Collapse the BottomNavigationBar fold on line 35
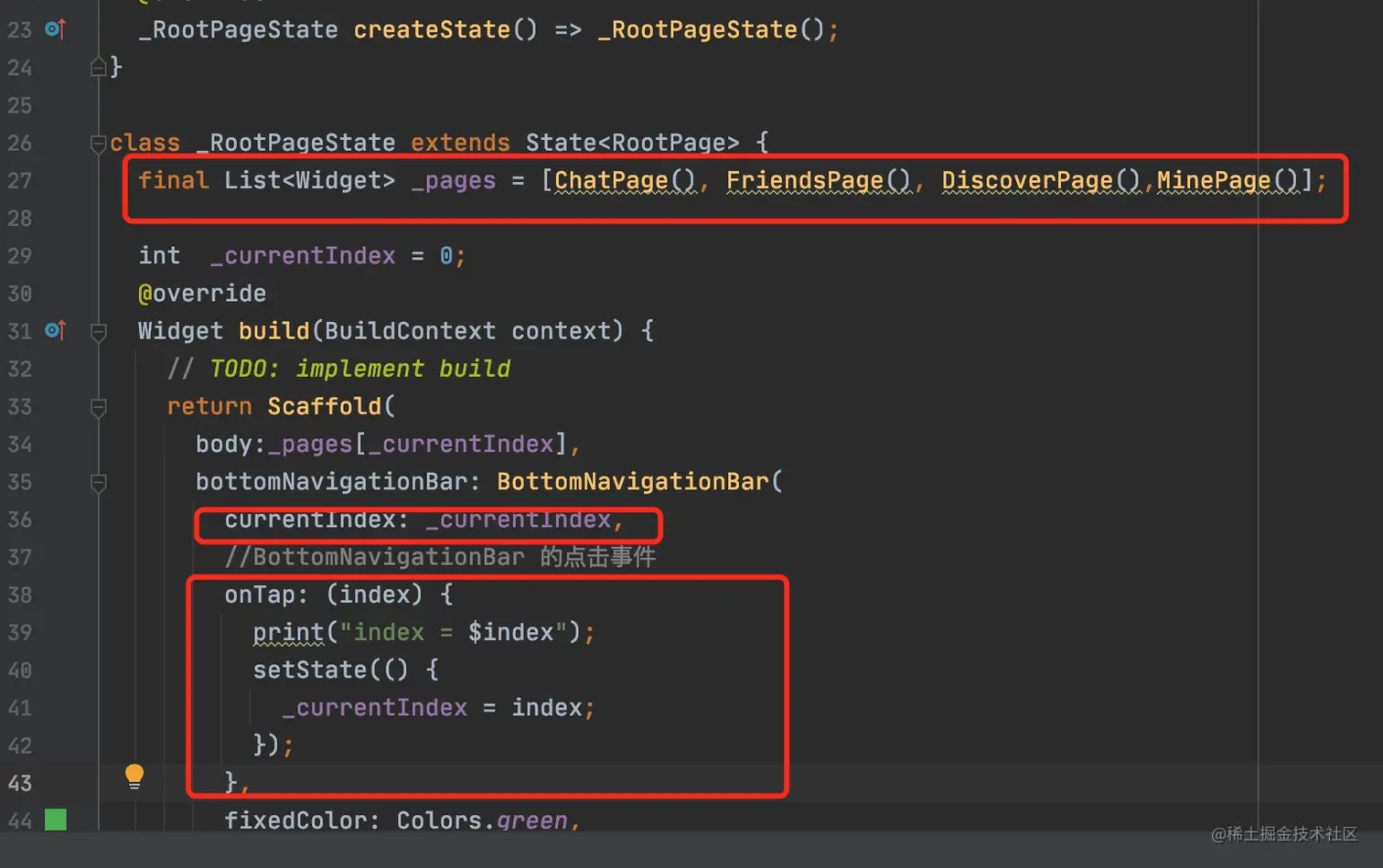 [x=99, y=482]
